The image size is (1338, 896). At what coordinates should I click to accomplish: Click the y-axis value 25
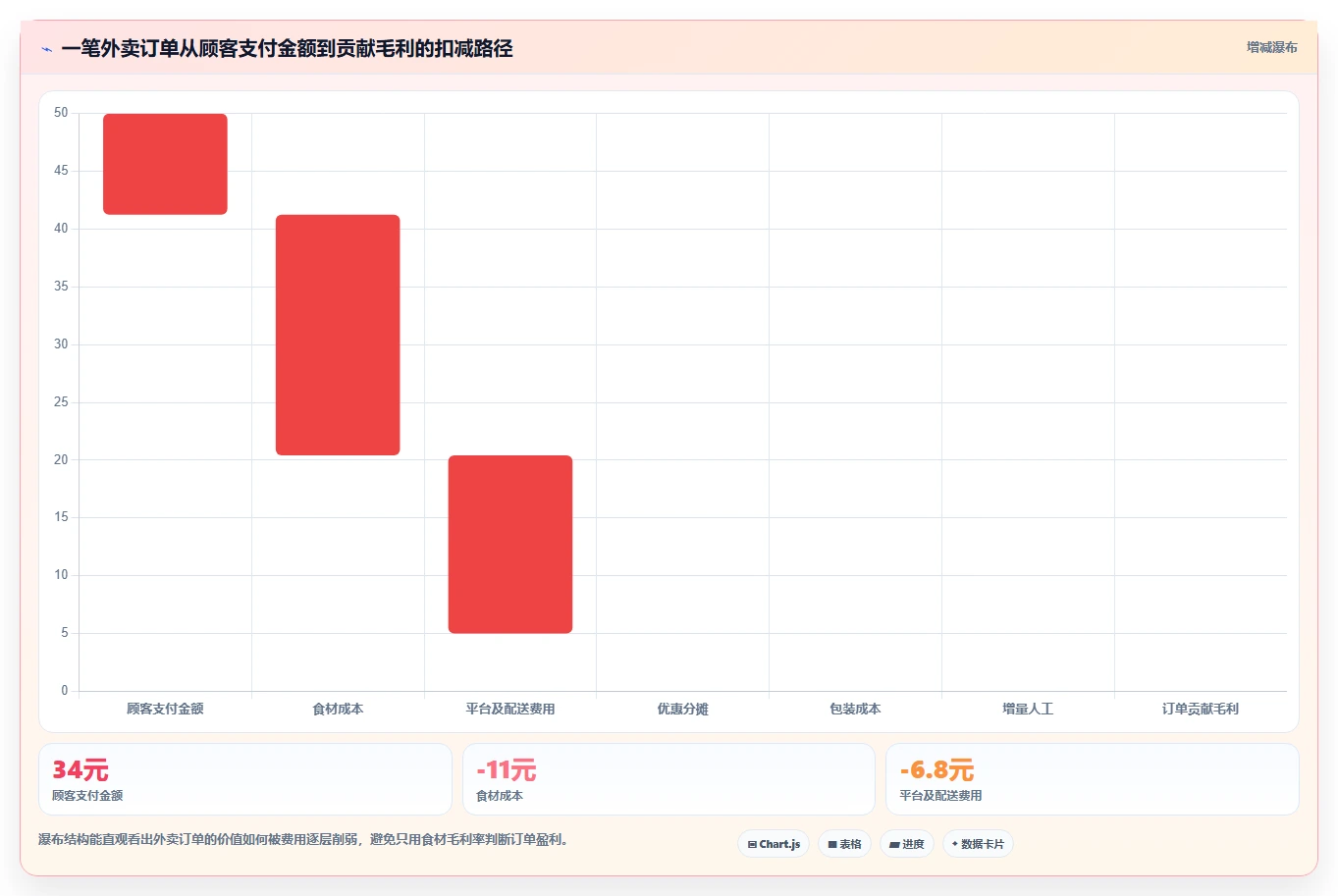click(61, 402)
